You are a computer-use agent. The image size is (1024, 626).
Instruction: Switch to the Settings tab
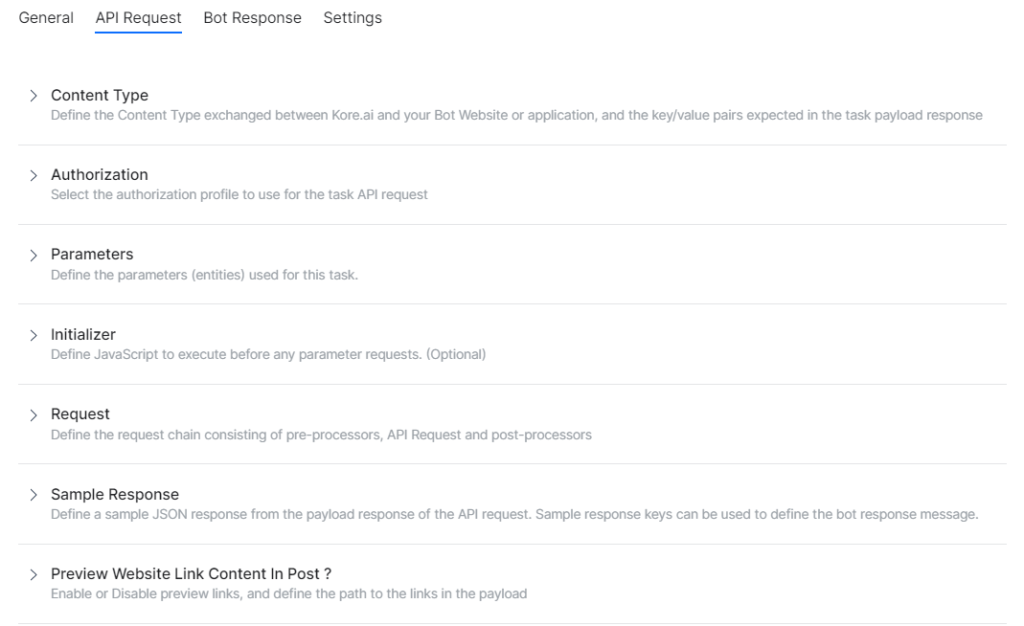coord(352,17)
